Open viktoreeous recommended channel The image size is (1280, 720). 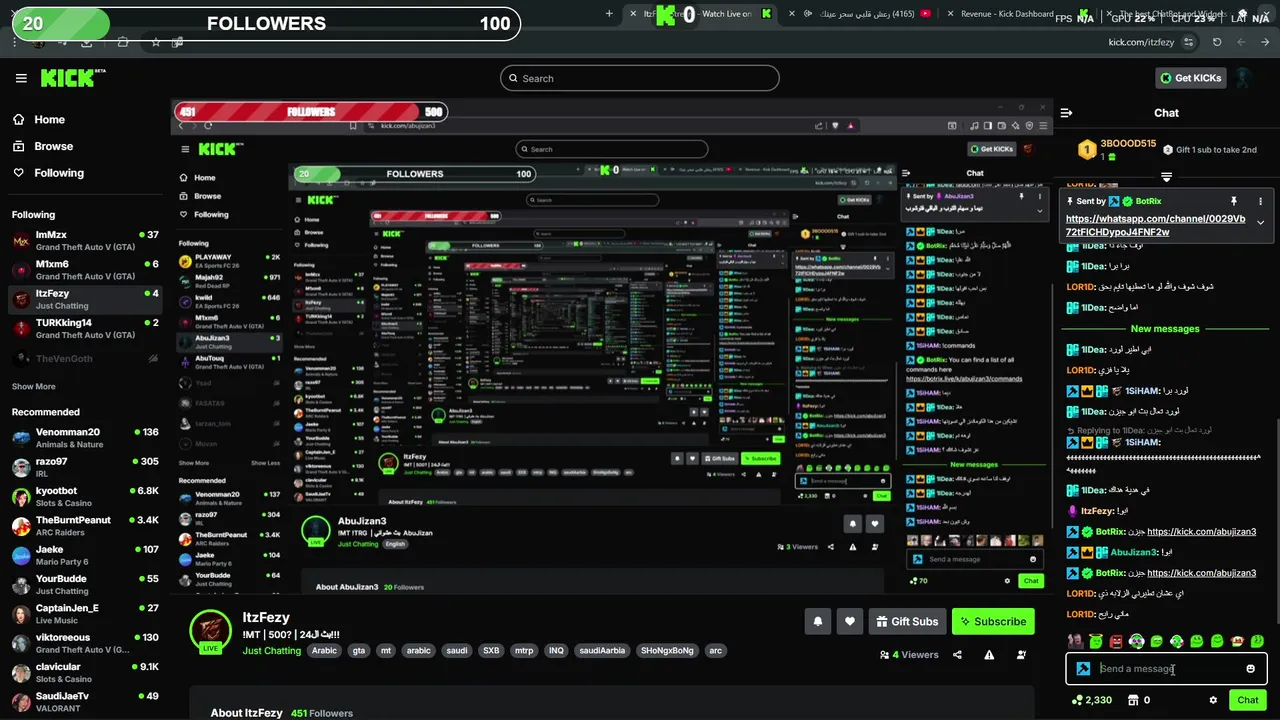[85, 643]
